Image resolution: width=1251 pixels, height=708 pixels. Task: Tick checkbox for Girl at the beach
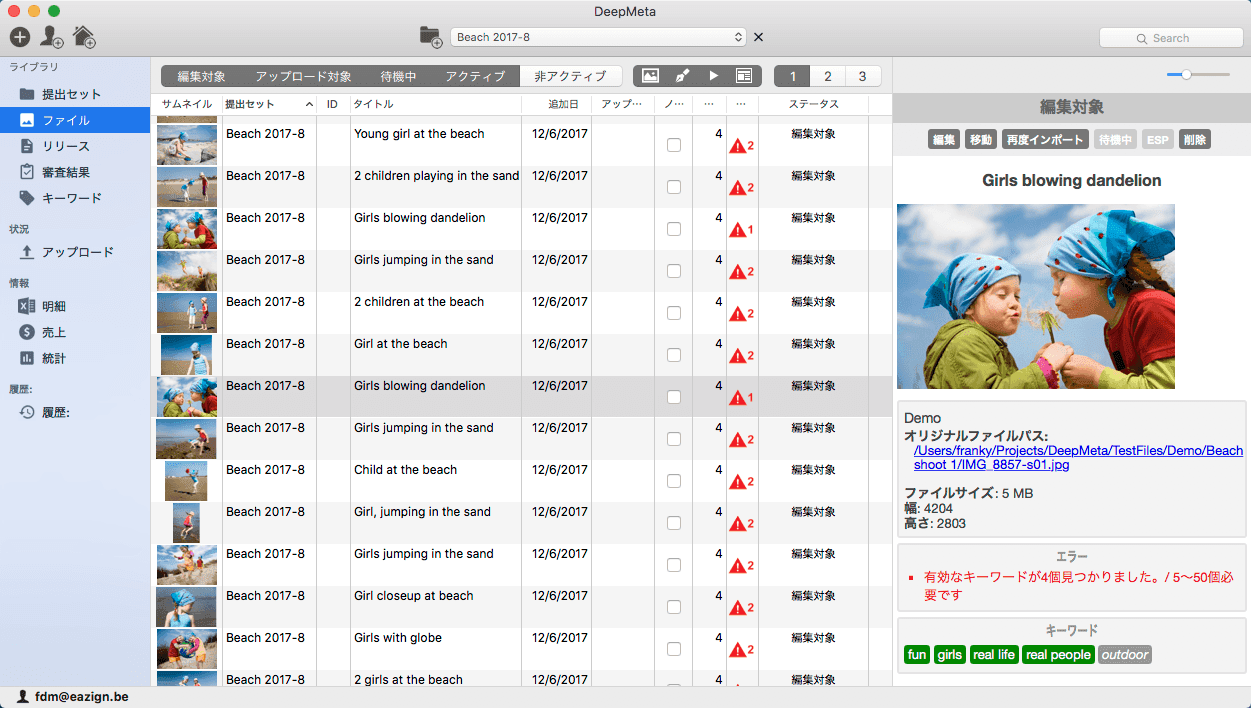pos(674,355)
